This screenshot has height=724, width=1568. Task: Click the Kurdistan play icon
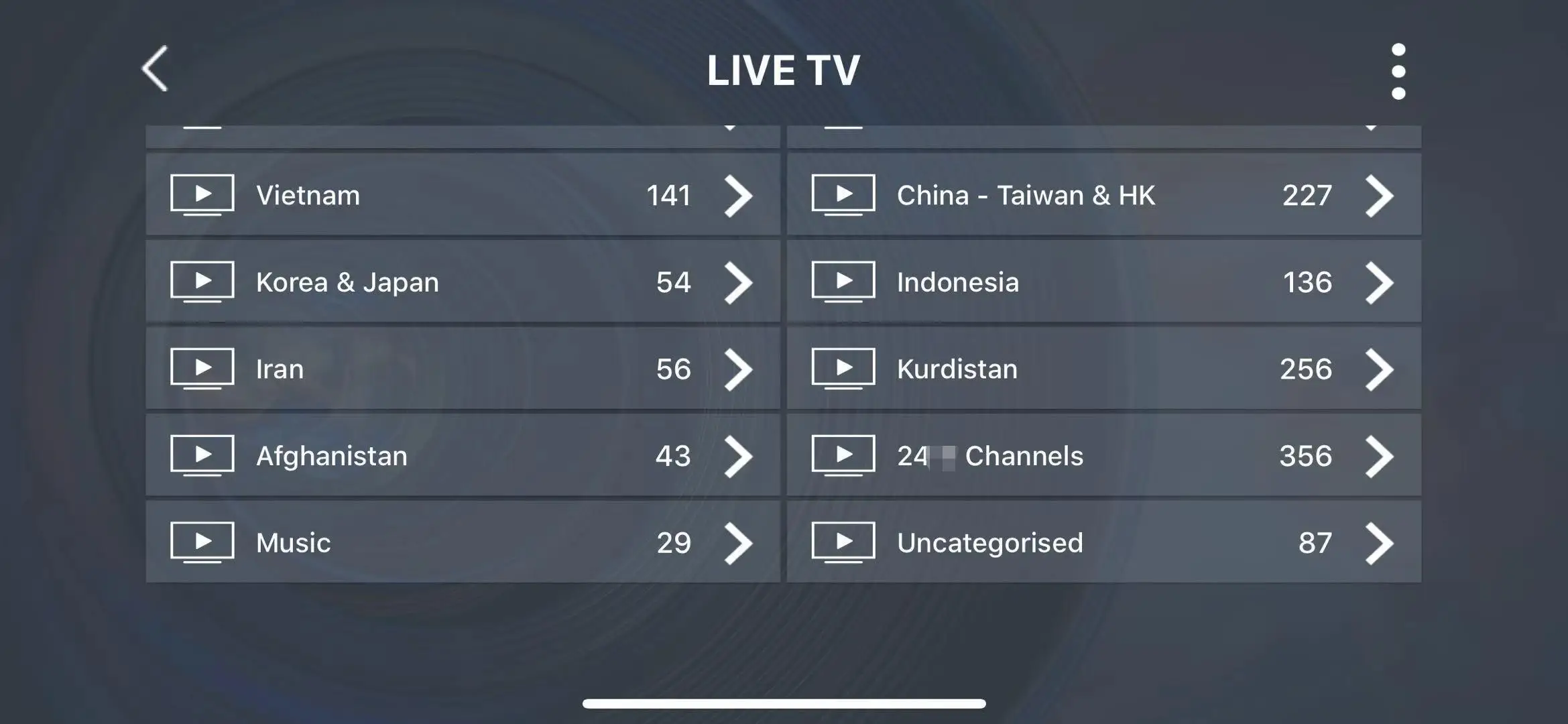843,367
